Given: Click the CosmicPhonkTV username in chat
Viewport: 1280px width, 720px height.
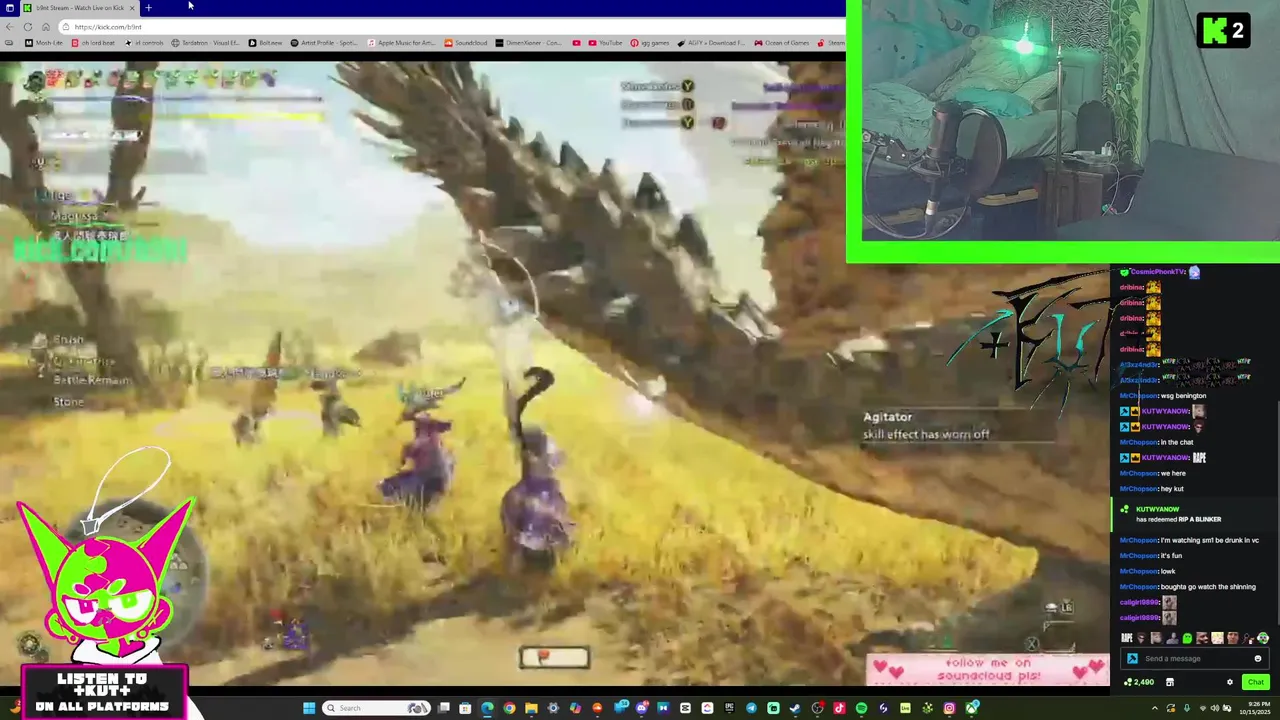Looking at the screenshot, I should click(1158, 272).
